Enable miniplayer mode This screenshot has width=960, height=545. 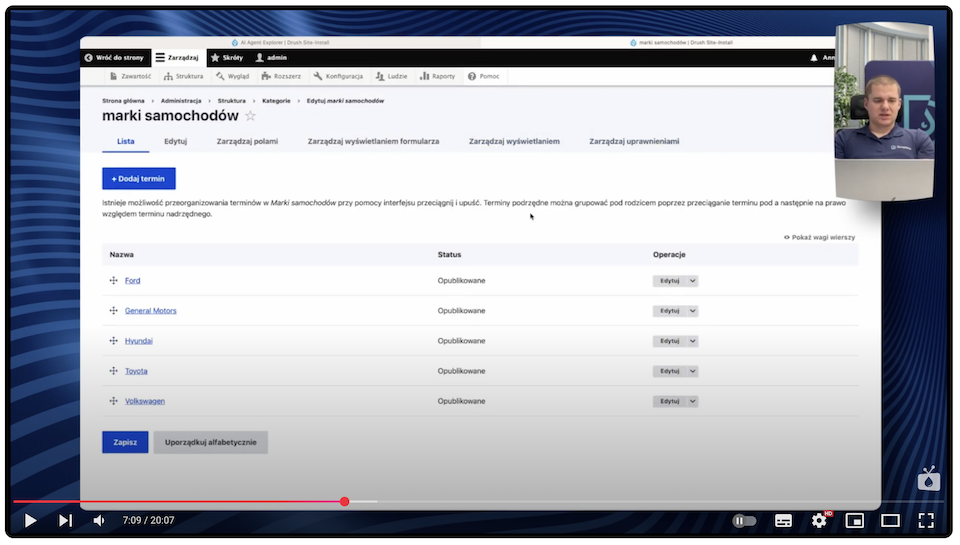click(855, 521)
